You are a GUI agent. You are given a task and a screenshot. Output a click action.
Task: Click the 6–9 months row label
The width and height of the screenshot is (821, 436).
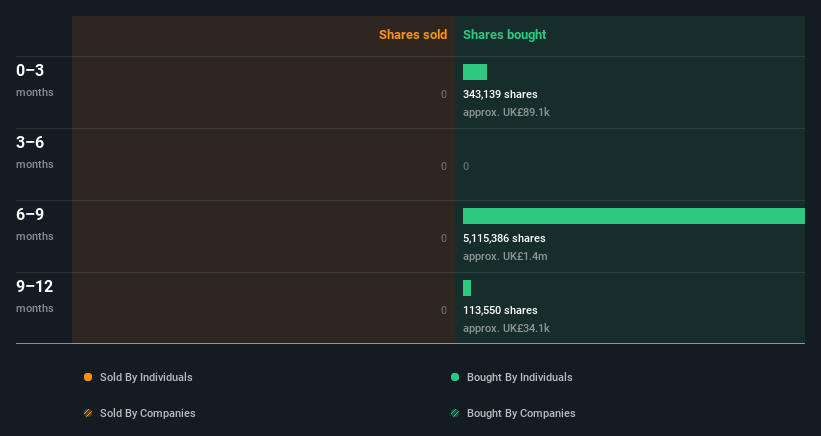click(x=35, y=224)
